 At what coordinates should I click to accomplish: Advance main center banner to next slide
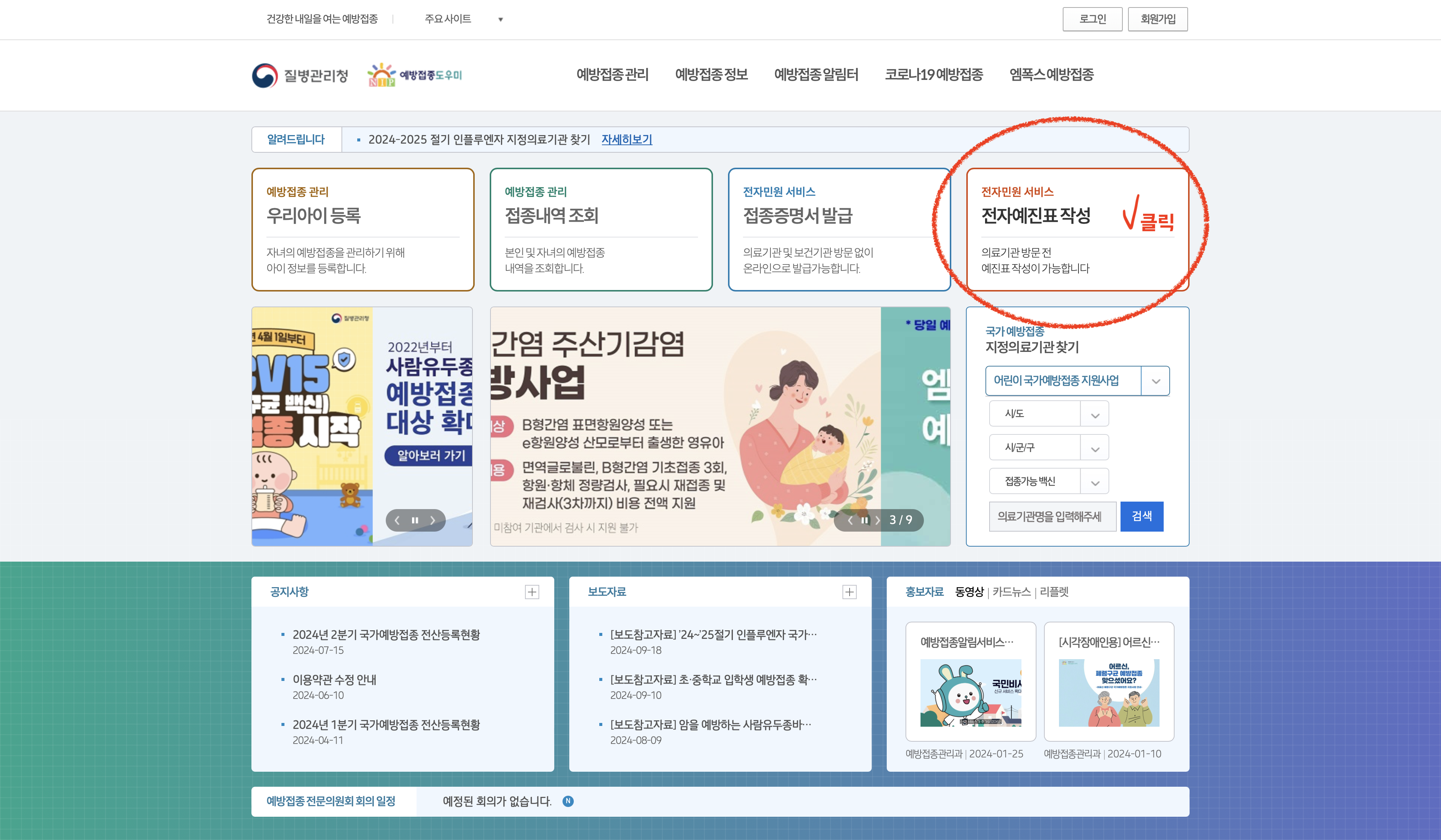point(878,520)
